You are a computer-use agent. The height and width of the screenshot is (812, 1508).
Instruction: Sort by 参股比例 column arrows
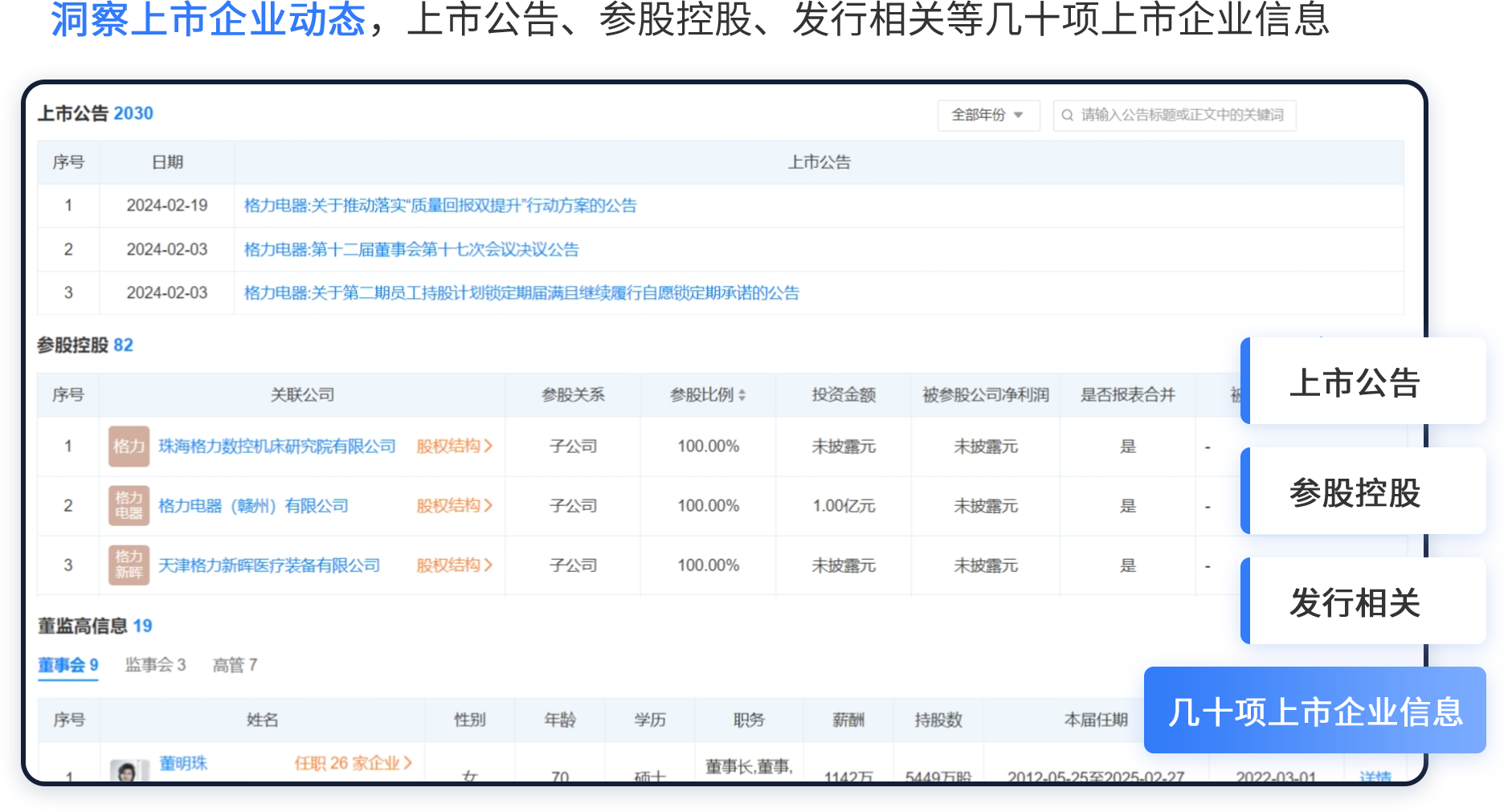click(742, 395)
